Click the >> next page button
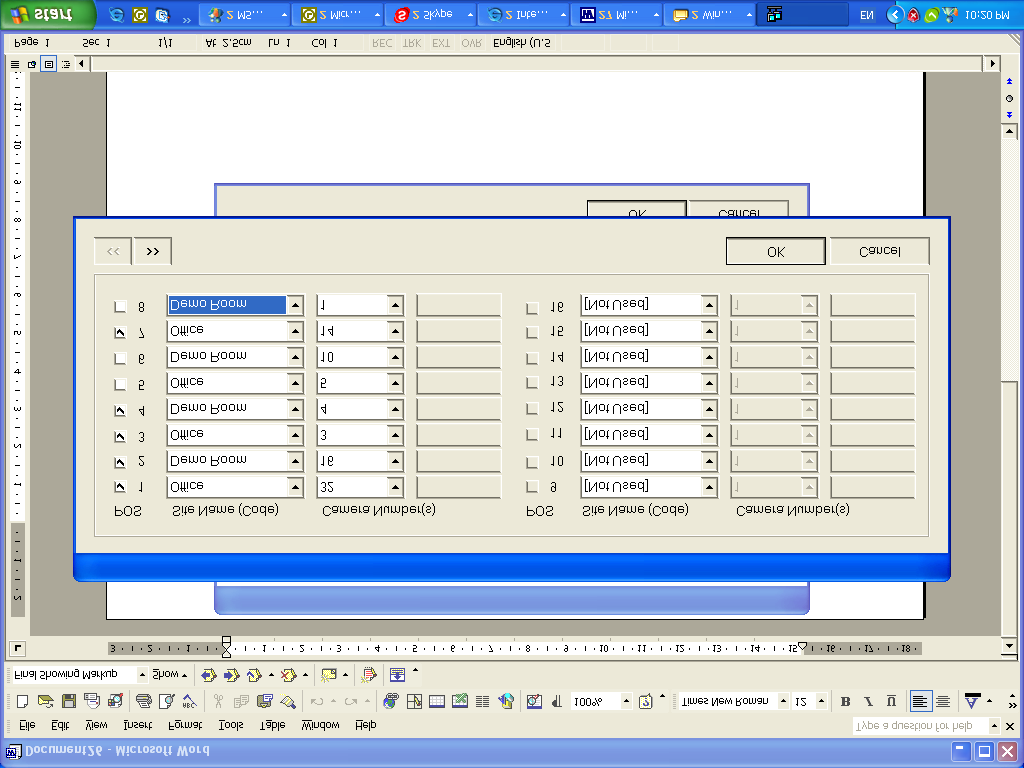1024x768 pixels. pyautogui.click(x=152, y=251)
